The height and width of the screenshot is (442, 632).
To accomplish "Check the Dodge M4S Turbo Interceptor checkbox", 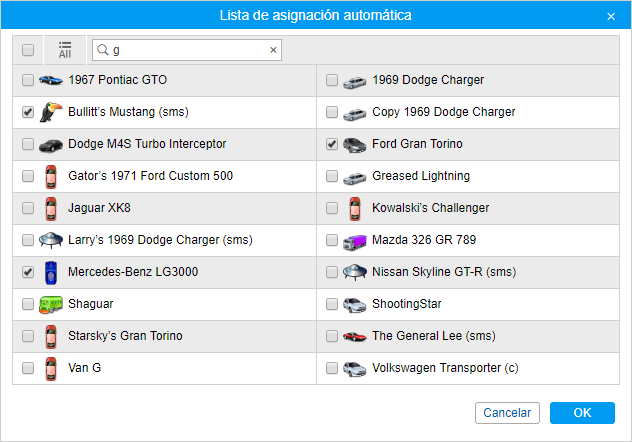I will 28,144.
